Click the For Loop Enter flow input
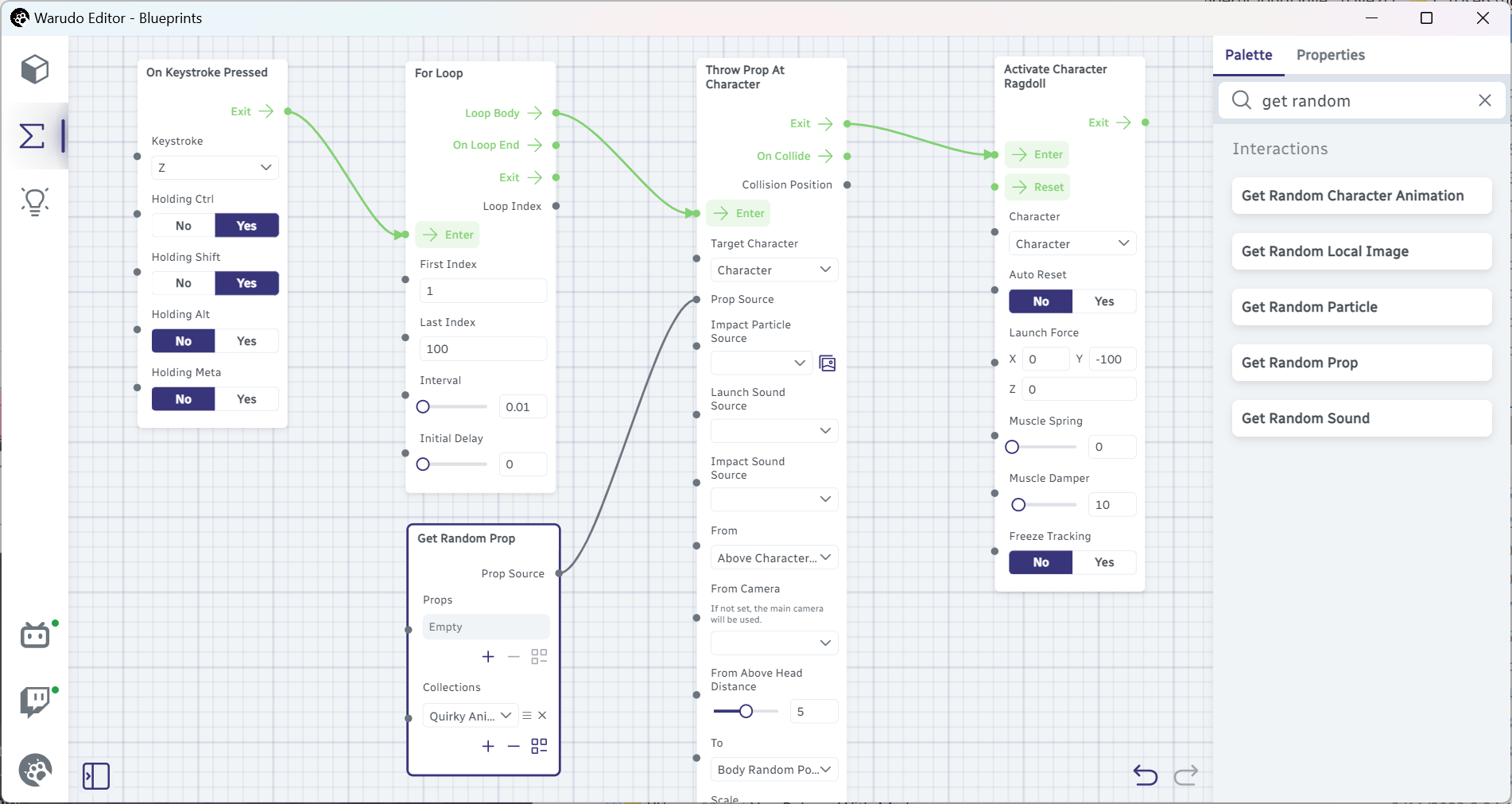 [x=448, y=235]
